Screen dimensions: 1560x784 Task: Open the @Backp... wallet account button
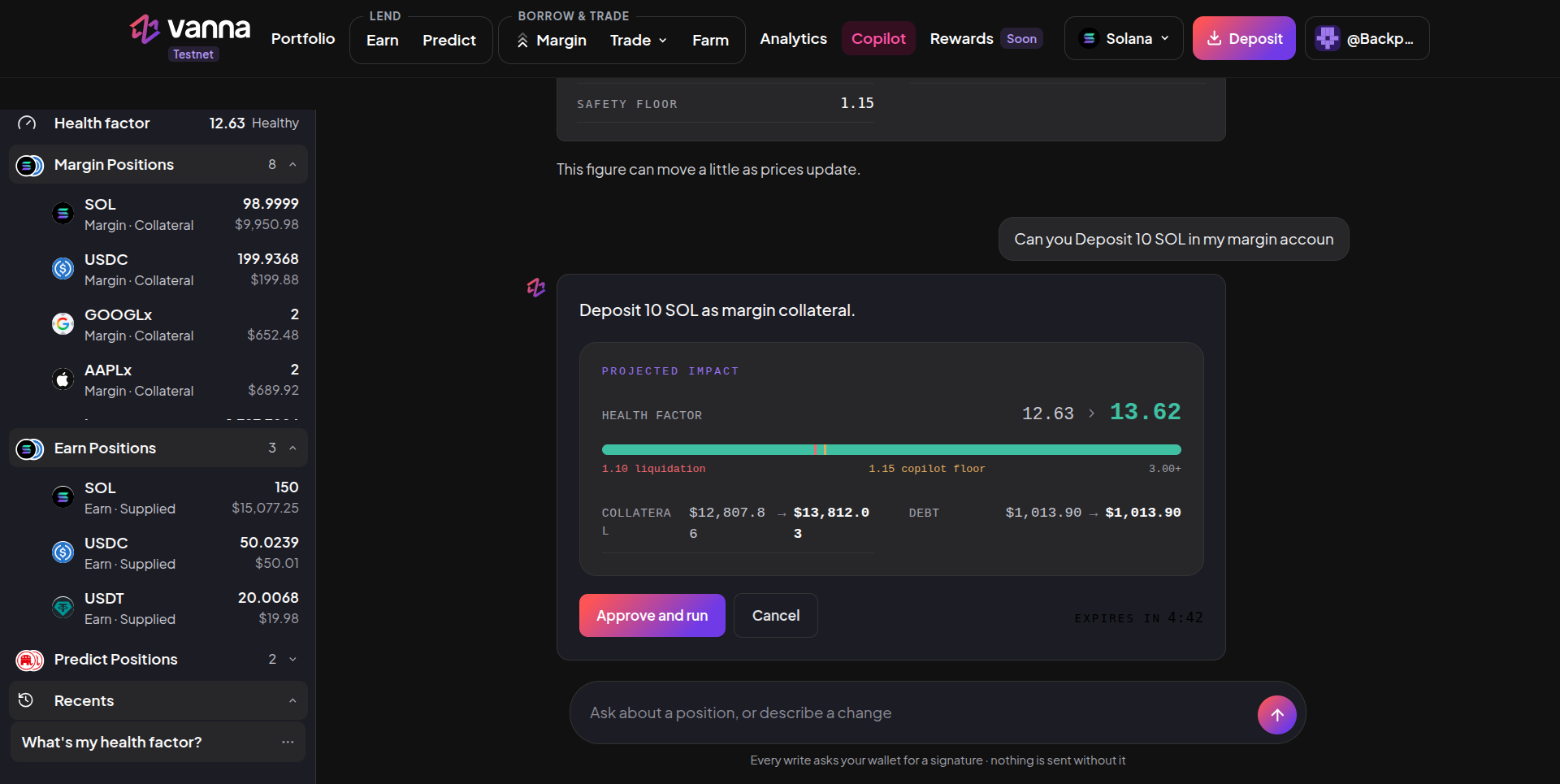point(1367,38)
